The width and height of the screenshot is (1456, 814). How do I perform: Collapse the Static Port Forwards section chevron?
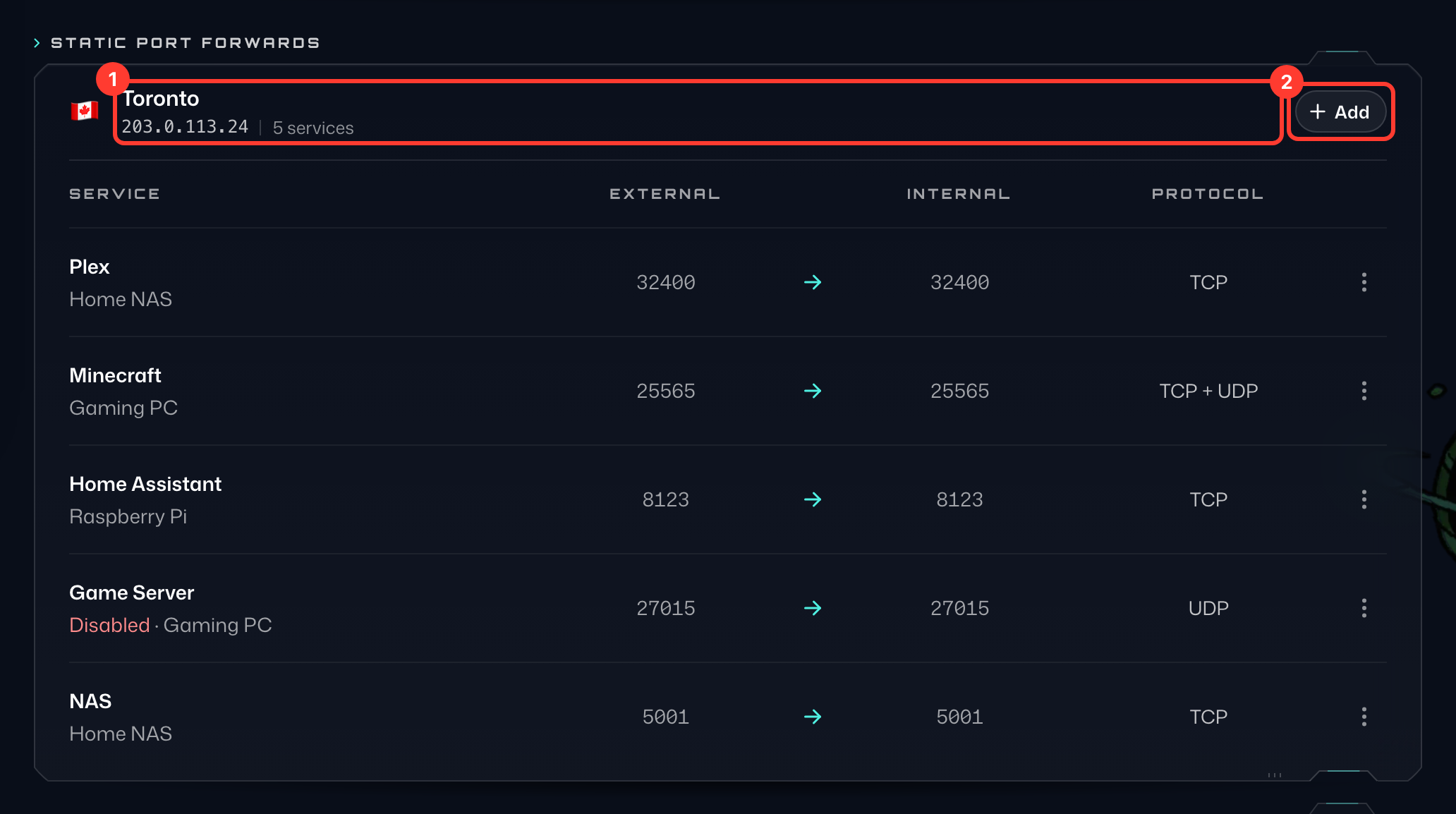(x=37, y=43)
